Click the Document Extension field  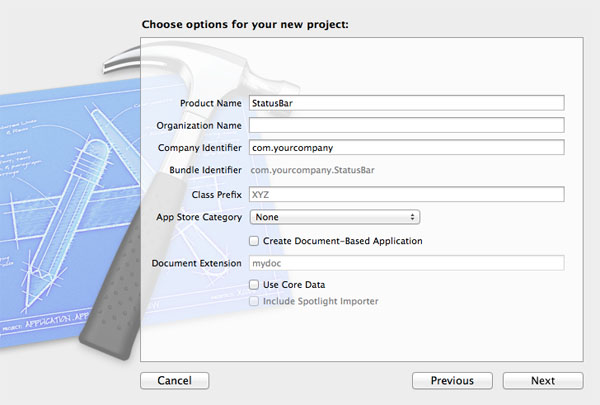pyautogui.click(x=406, y=263)
